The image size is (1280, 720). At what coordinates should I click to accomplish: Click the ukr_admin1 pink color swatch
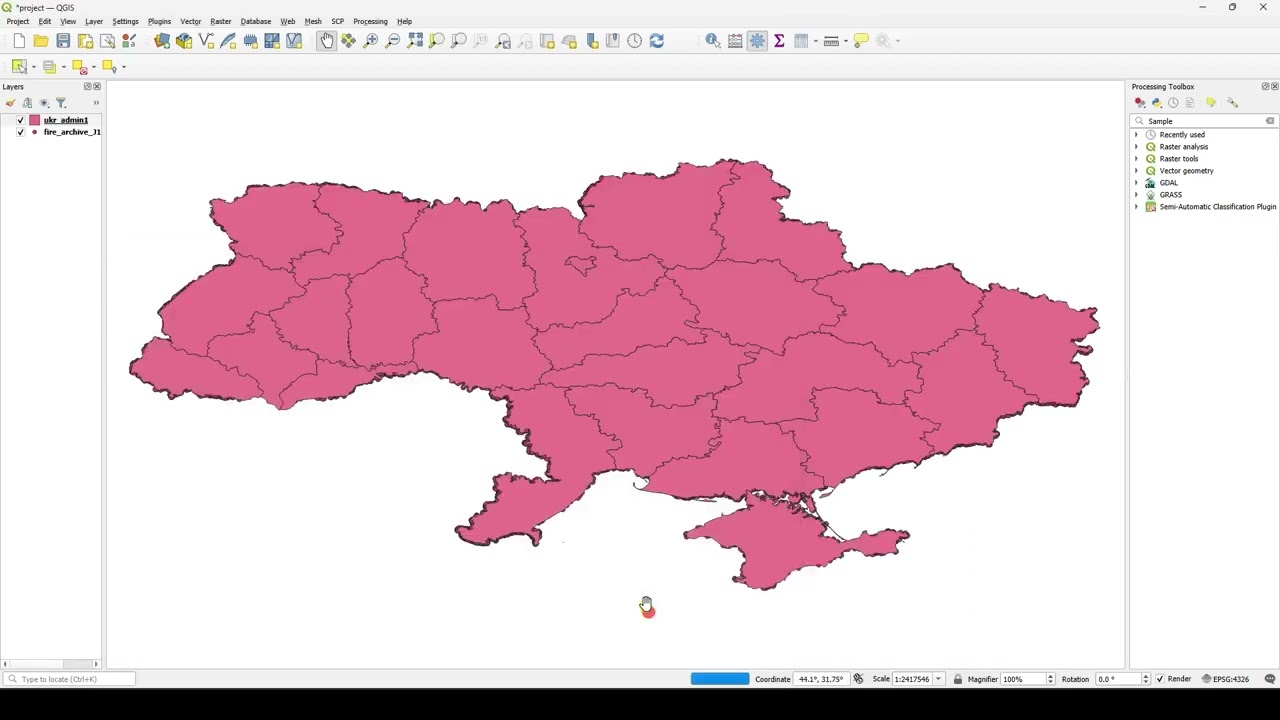pos(34,120)
